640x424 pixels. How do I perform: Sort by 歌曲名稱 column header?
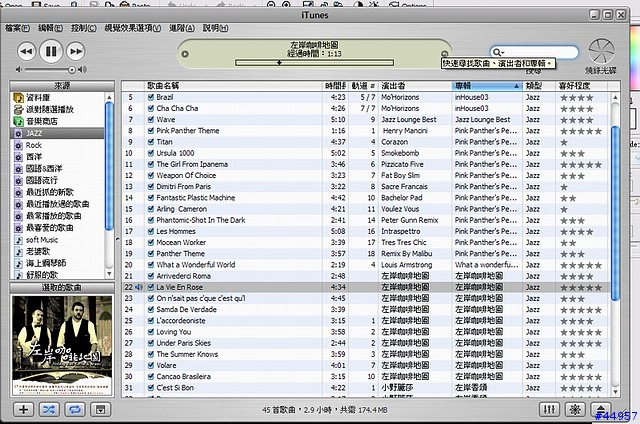[233, 86]
